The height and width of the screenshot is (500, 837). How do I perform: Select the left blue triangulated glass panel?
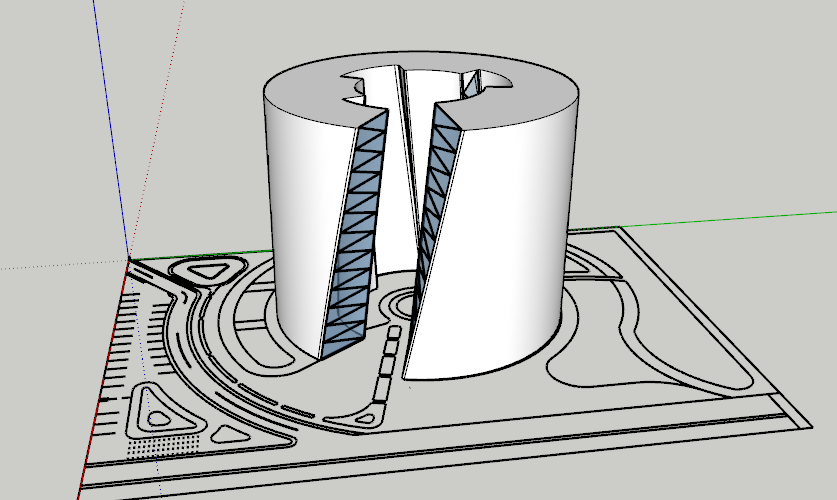click(x=354, y=235)
